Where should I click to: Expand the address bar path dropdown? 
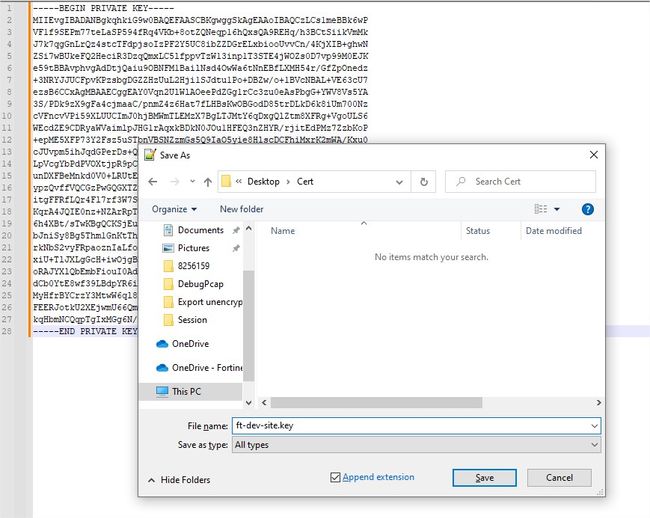coord(399,182)
